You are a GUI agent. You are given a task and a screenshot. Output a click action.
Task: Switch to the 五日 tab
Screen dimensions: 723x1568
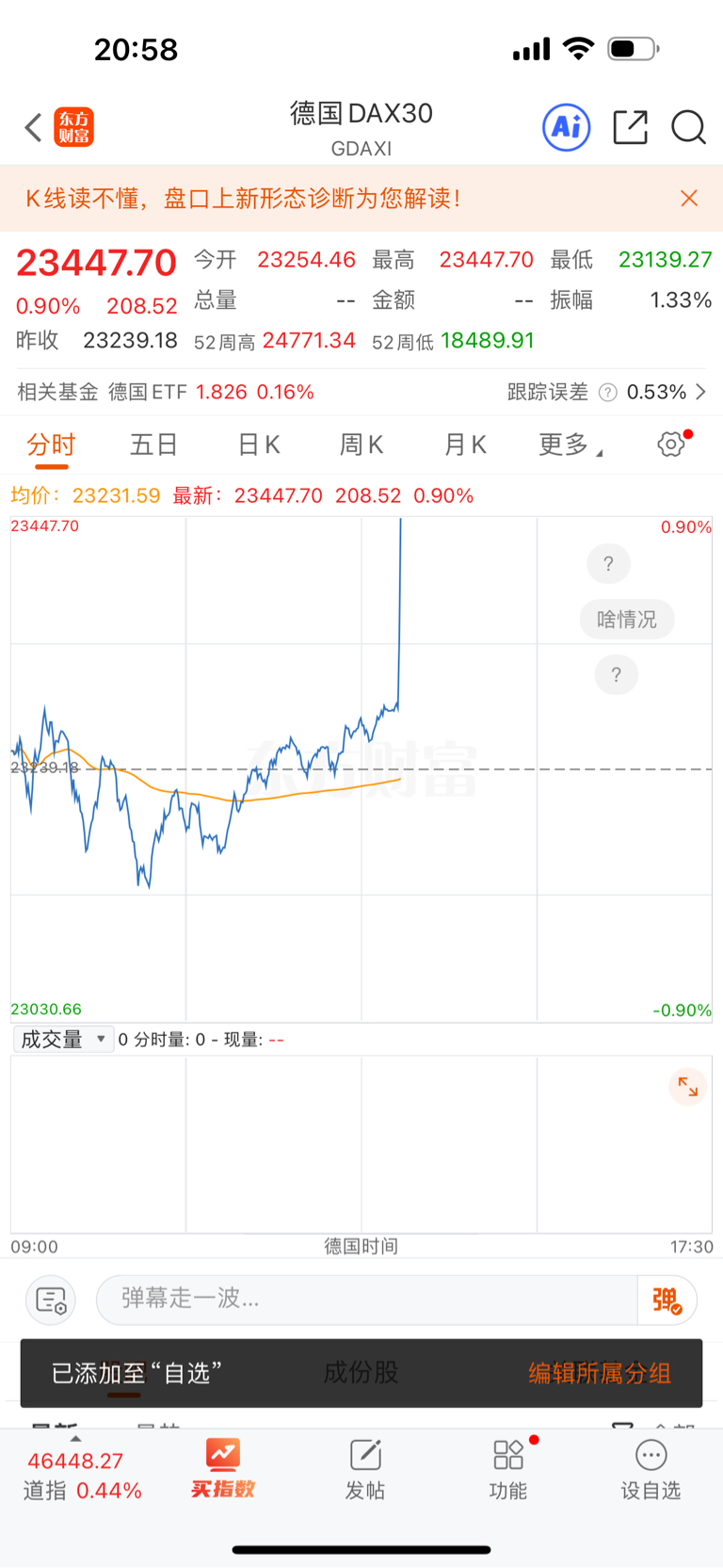(153, 445)
